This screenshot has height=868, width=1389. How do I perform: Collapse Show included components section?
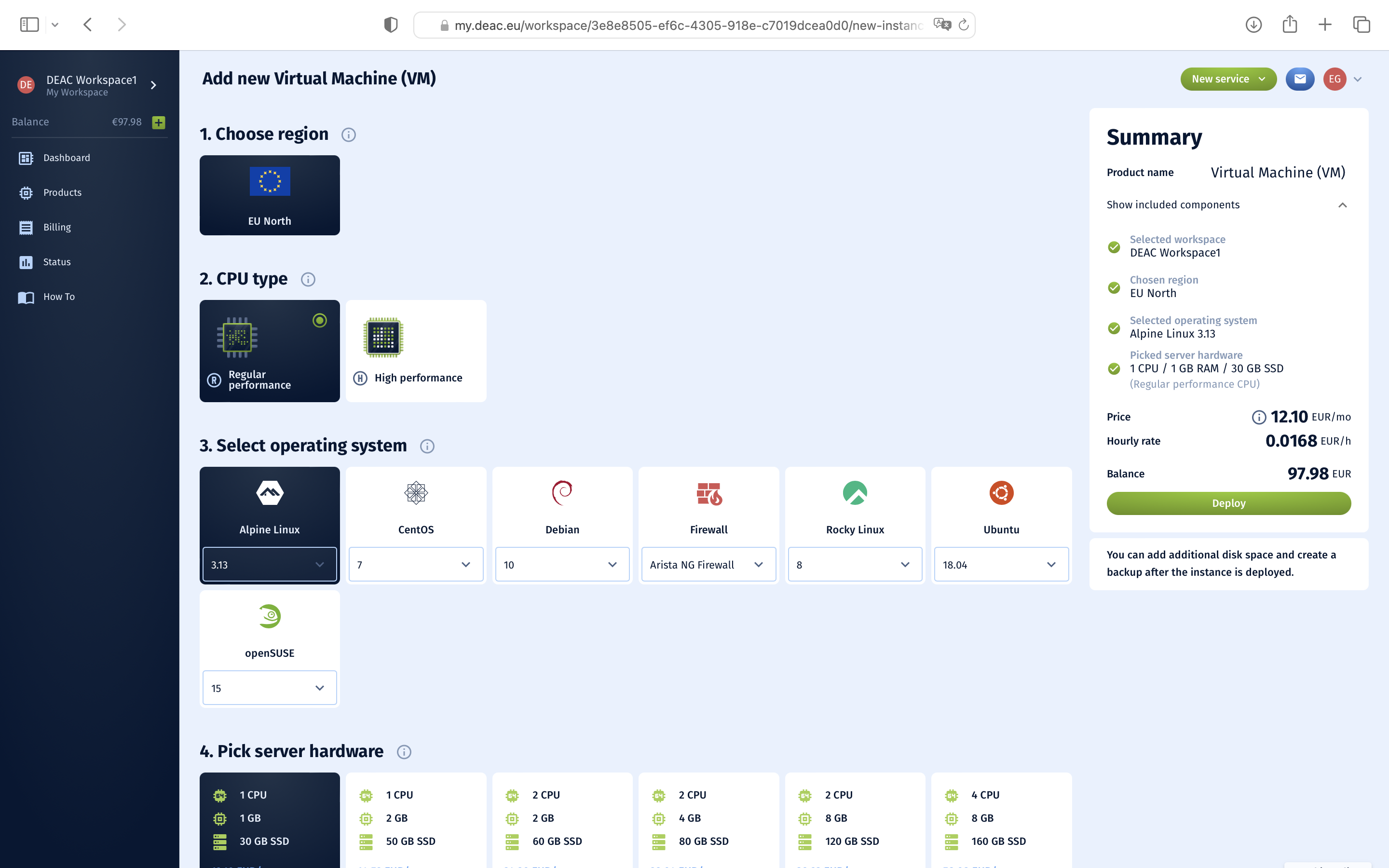(x=1342, y=205)
